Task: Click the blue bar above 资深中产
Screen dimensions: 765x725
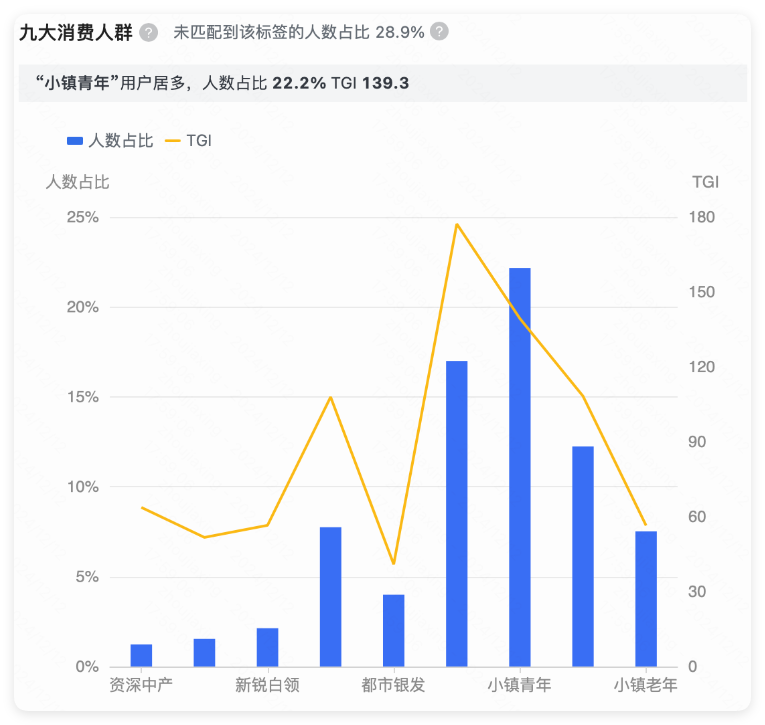Action: 141,655
